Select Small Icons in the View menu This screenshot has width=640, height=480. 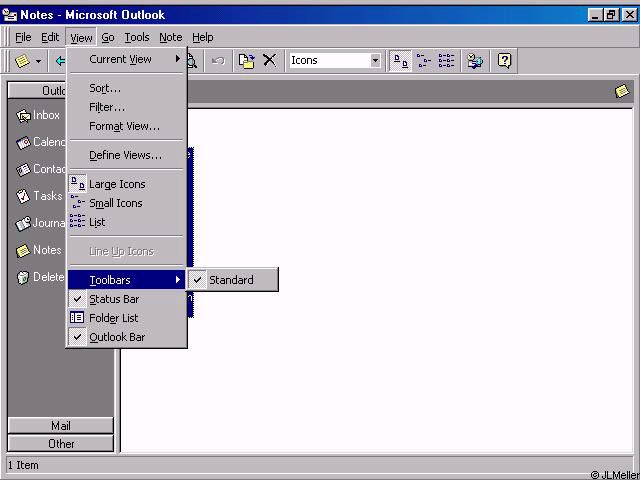[126, 203]
